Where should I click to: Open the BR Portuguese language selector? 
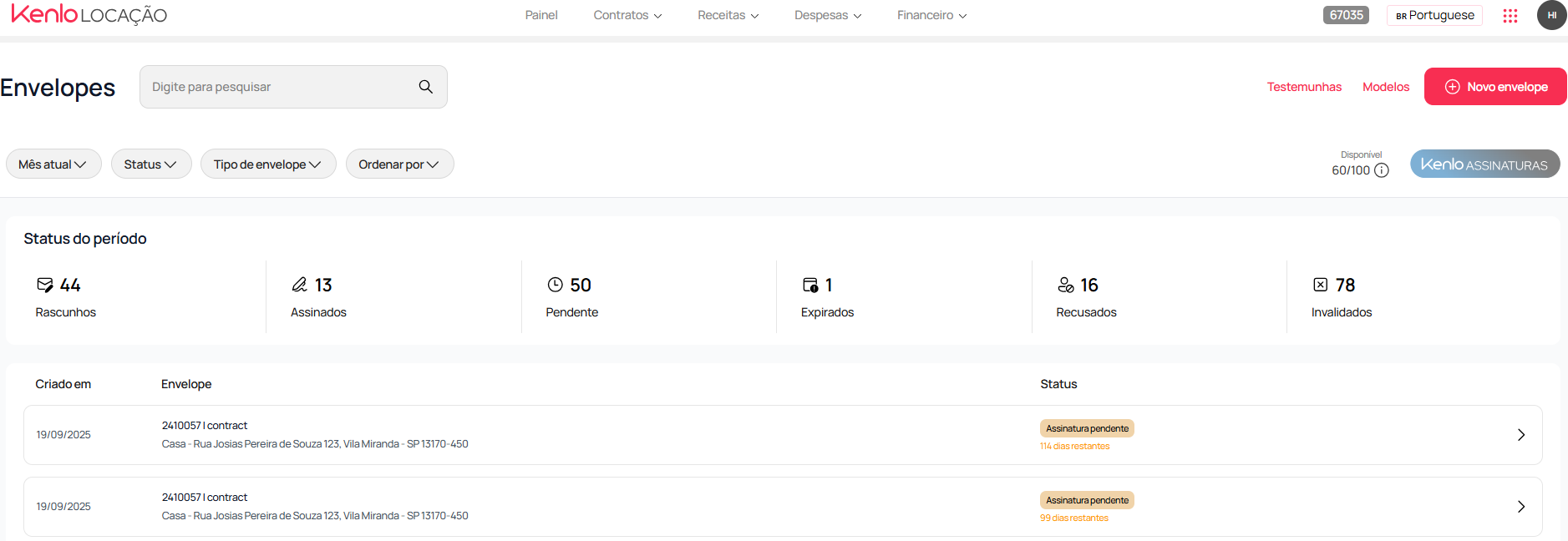[1434, 15]
